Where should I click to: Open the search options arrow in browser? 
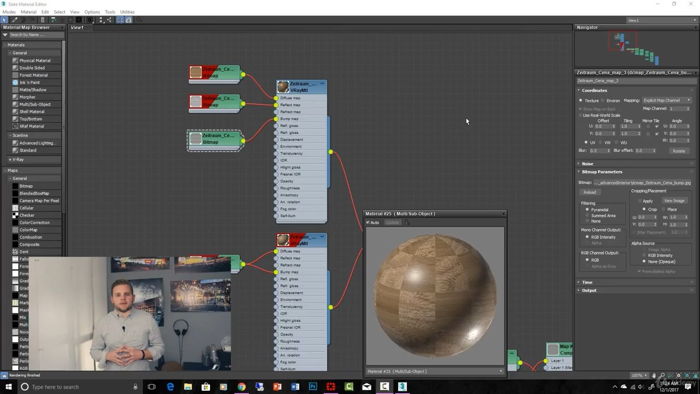point(5,35)
